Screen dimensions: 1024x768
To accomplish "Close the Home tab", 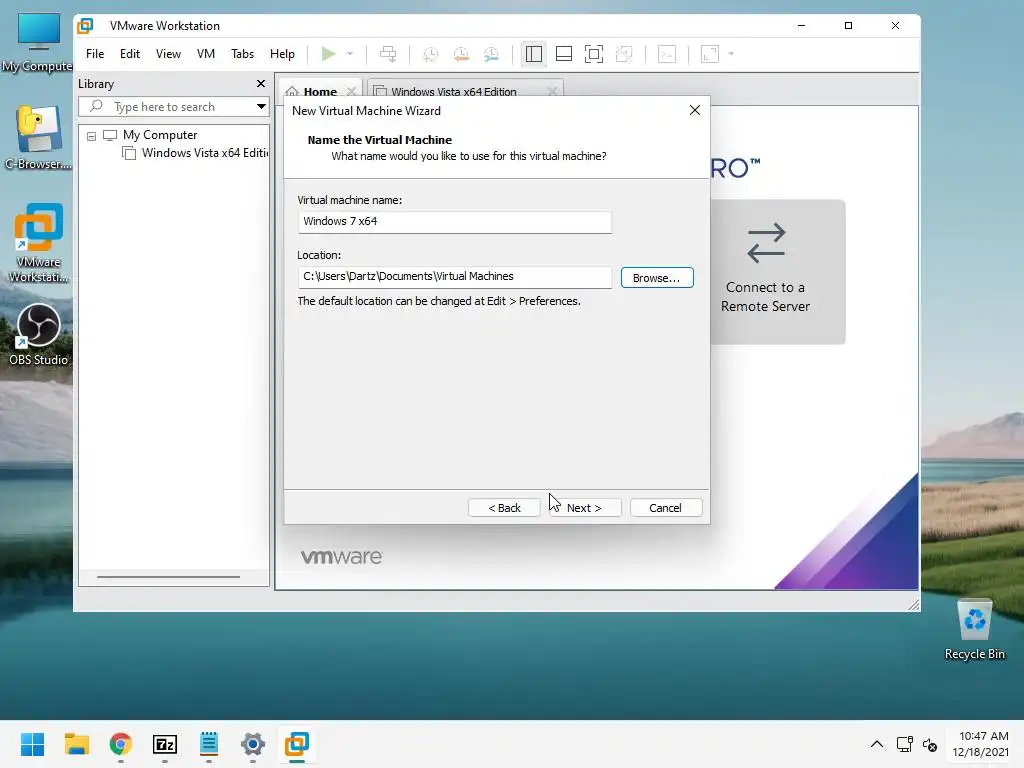I will (351, 91).
